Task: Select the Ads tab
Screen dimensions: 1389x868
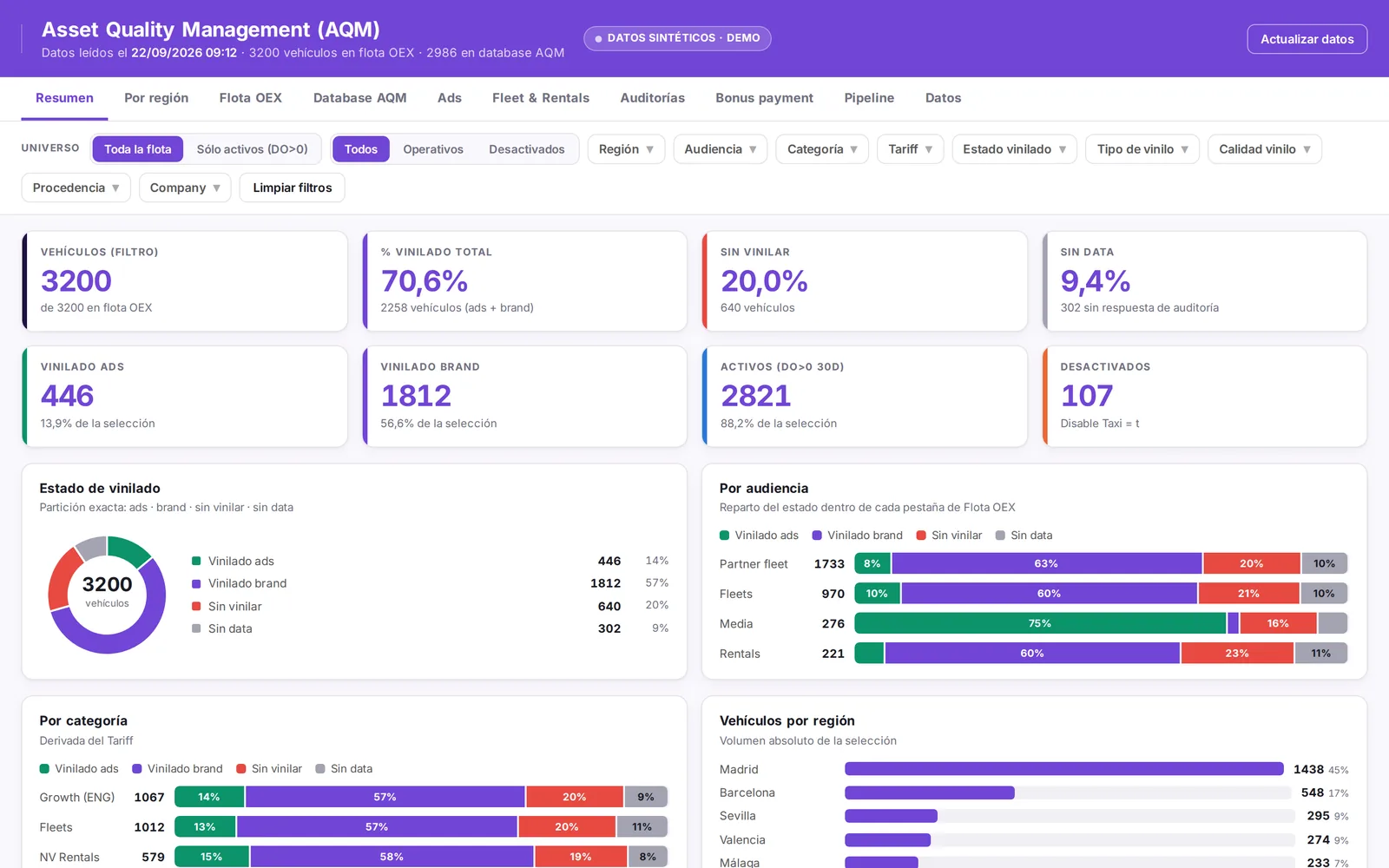Action: click(449, 98)
